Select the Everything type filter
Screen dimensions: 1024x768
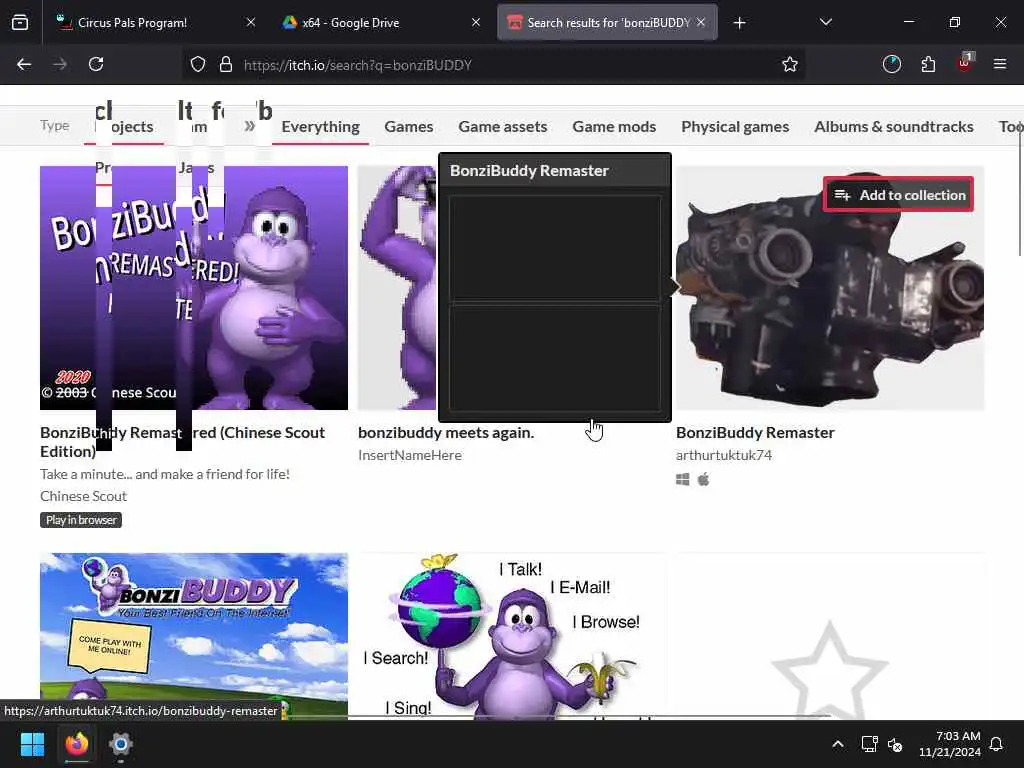pos(321,127)
